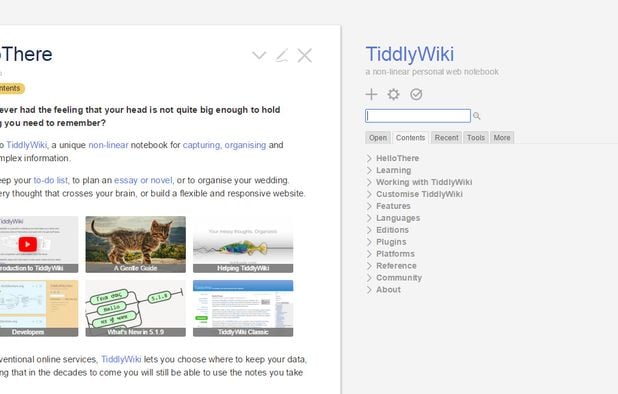Switch to the Tools tab
The width and height of the screenshot is (618, 394).
pos(476,138)
